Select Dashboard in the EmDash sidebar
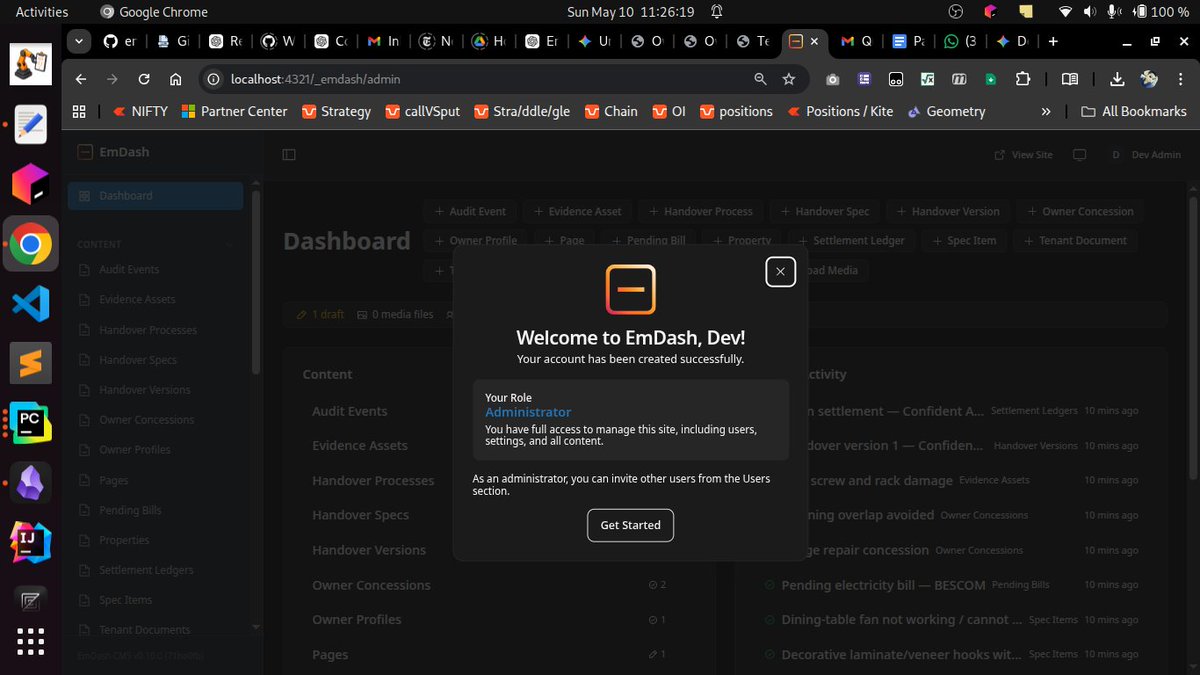Screen dimensions: 1200x675 pos(155,196)
